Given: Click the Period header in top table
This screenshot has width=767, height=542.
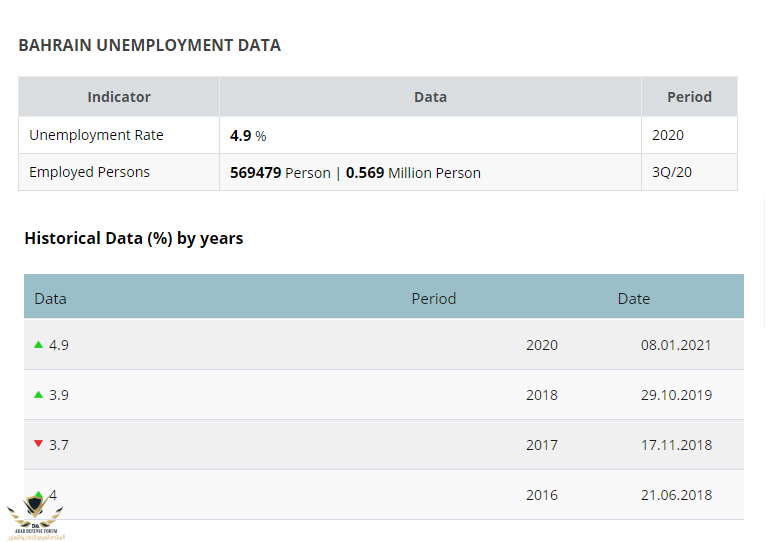Looking at the screenshot, I should click(689, 97).
